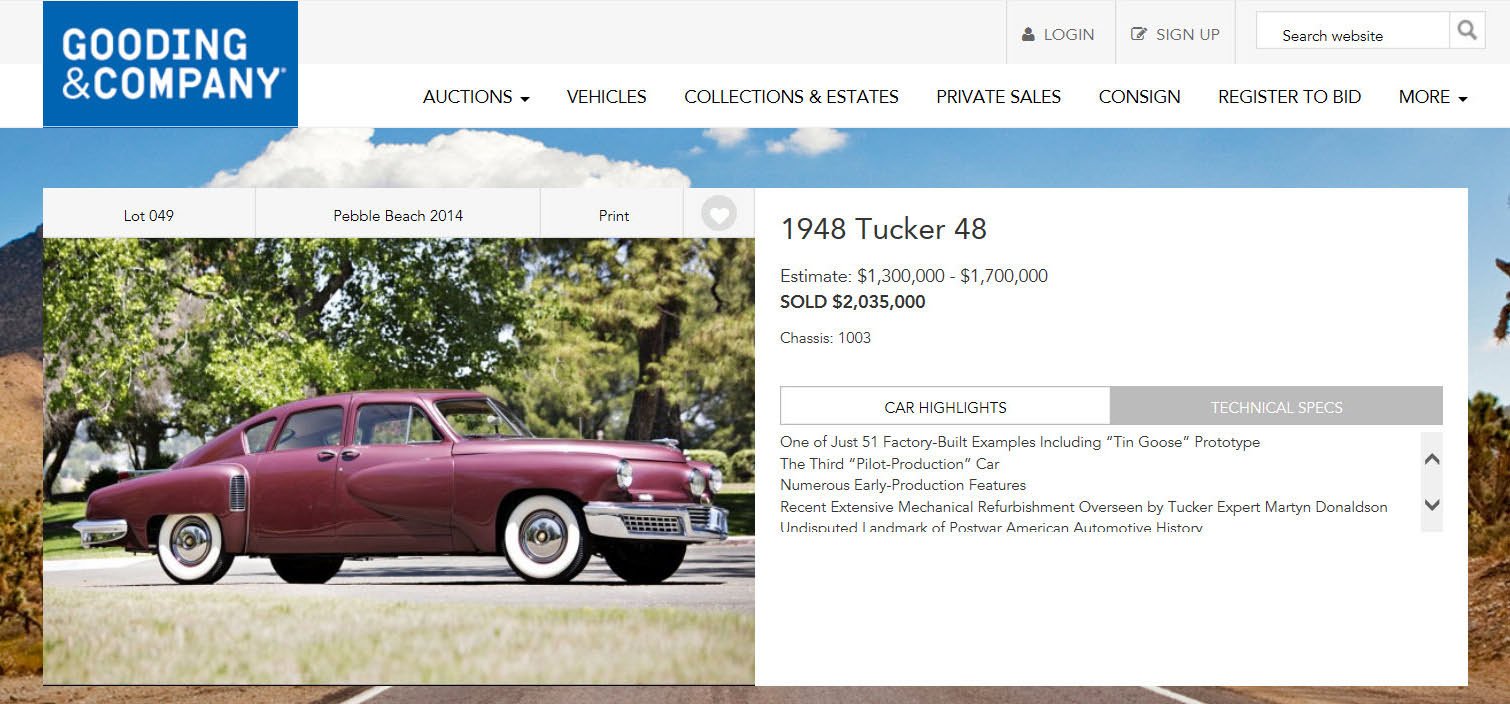Click the pencil icon beside SIGN UP
Viewport: 1510px width, 704px height.
click(1138, 34)
